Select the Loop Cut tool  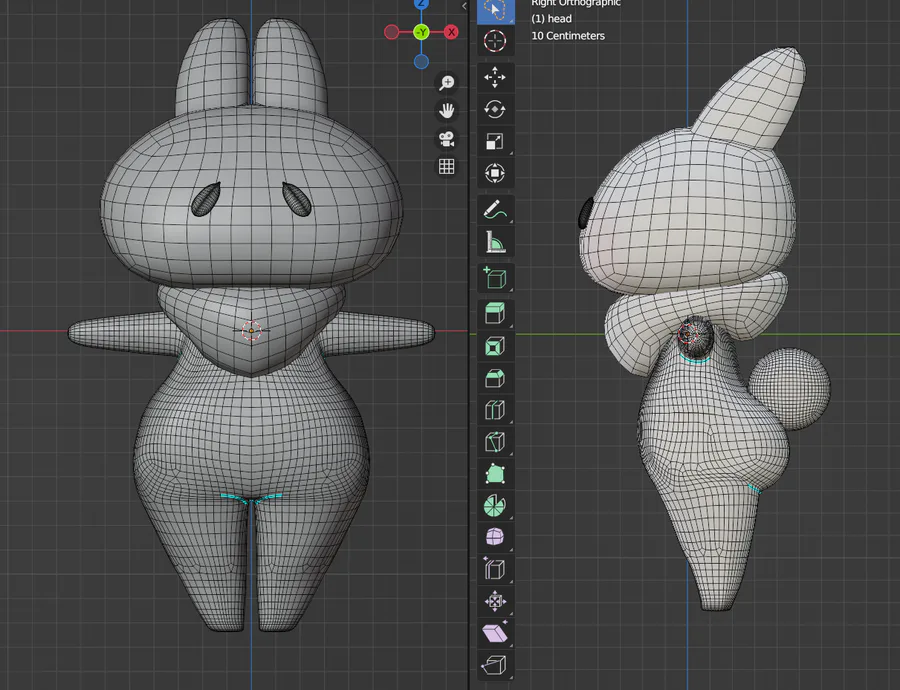click(495, 410)
